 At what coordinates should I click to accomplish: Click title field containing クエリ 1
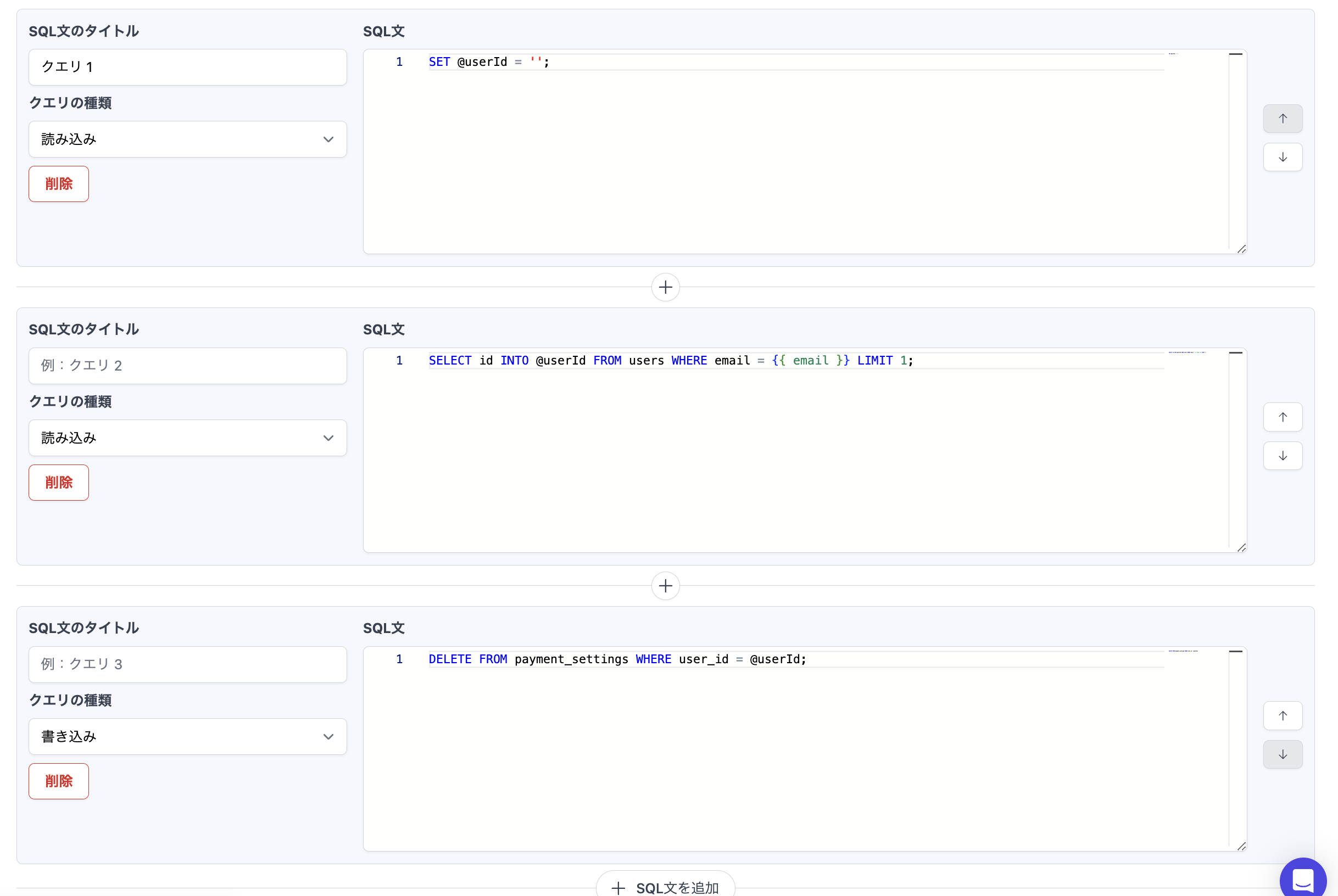(x=187, y=68)
